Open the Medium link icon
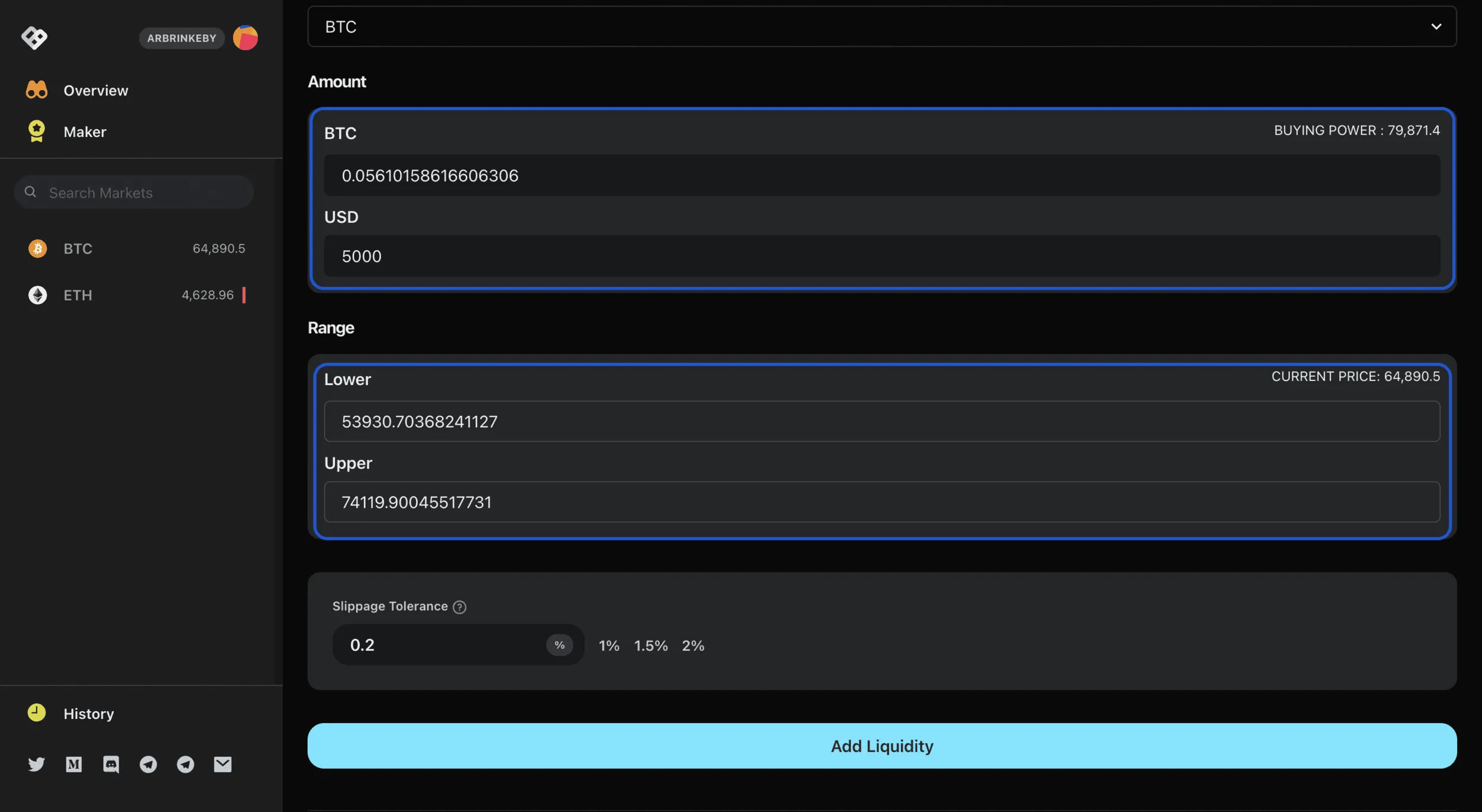Viewport: 1482px width, 812px height. click(74, 765)
